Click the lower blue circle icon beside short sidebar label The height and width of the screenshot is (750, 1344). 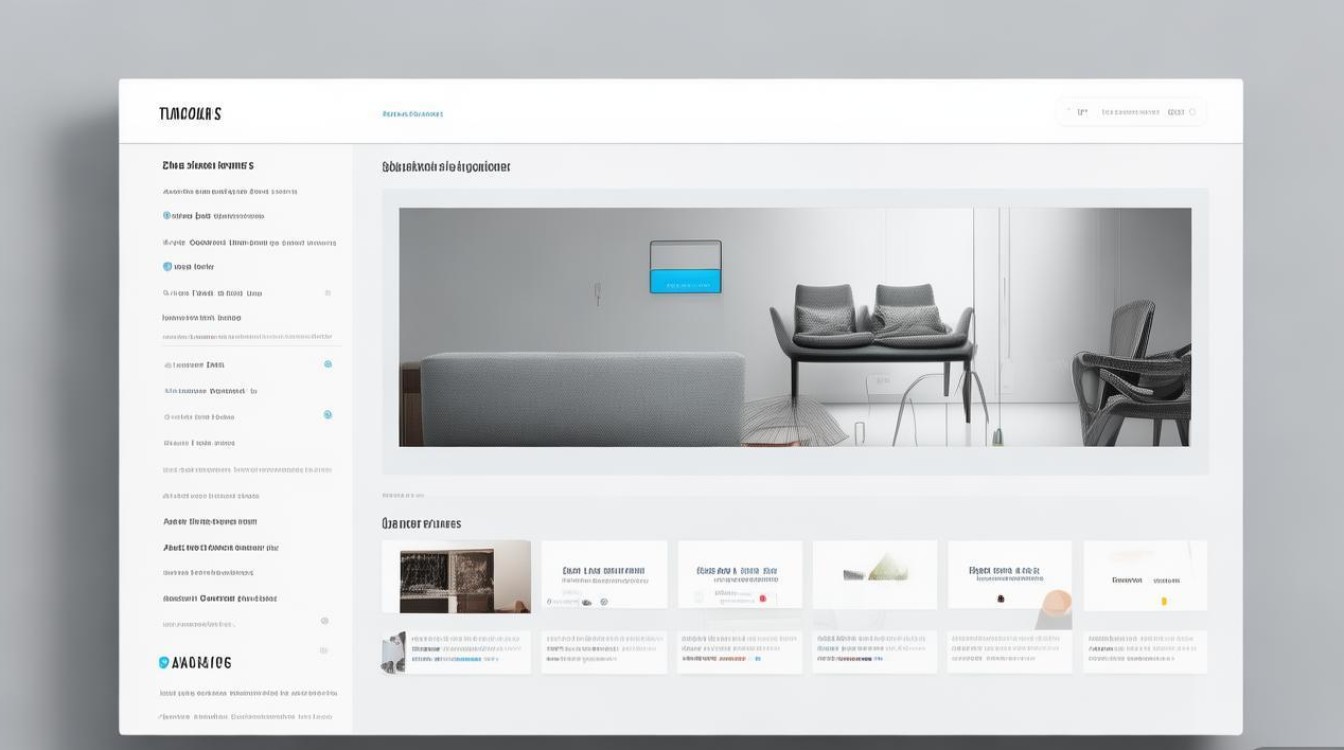click(x=167, y=267)
